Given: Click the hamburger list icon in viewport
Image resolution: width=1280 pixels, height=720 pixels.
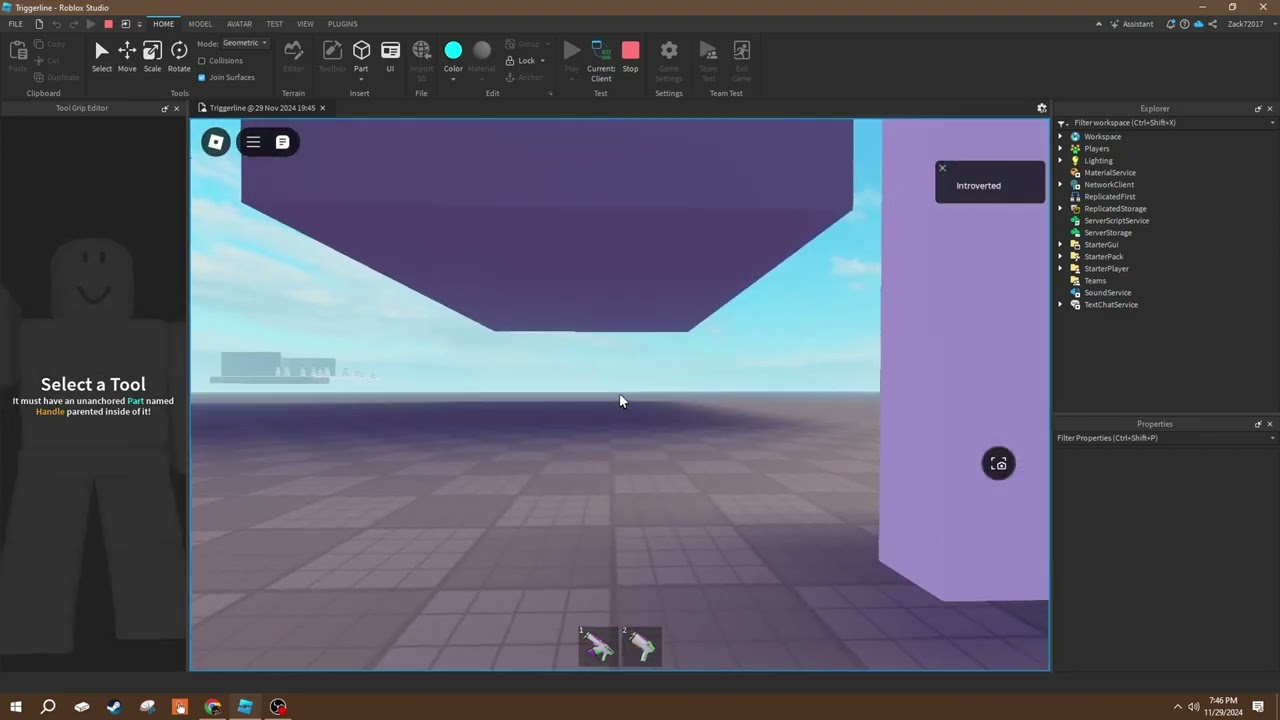Looking at the screenshot, I should pos(253,142).
